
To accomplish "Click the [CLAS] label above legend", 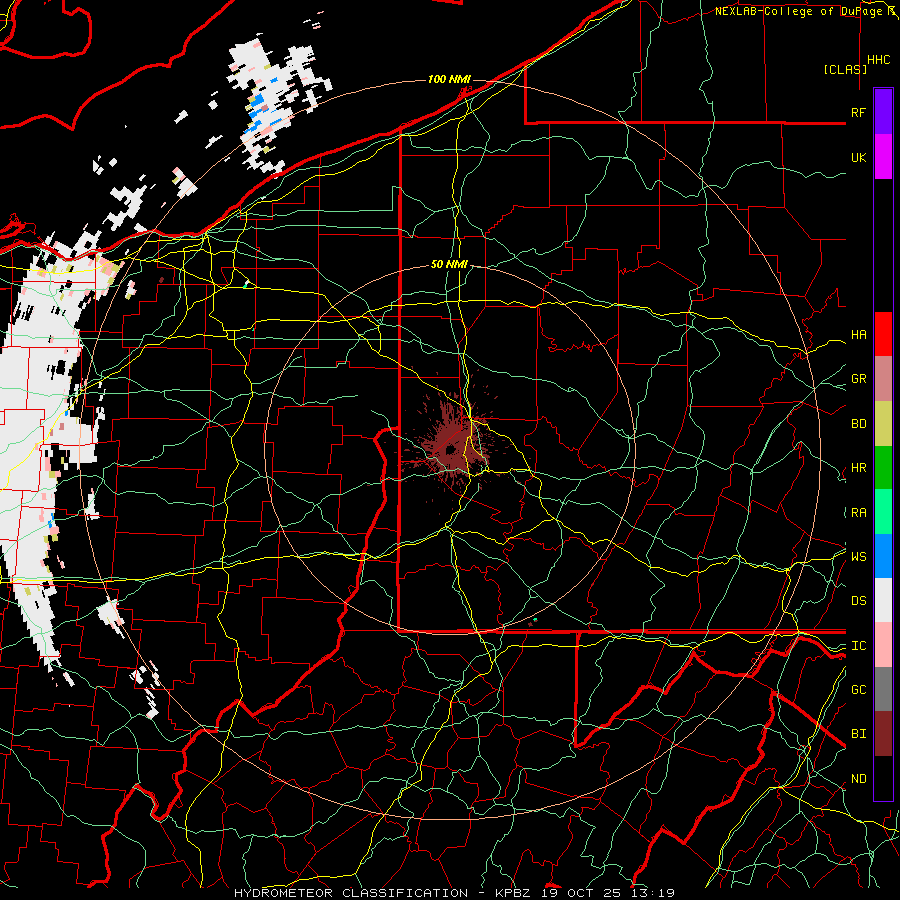I will click(x=845, y=69).
